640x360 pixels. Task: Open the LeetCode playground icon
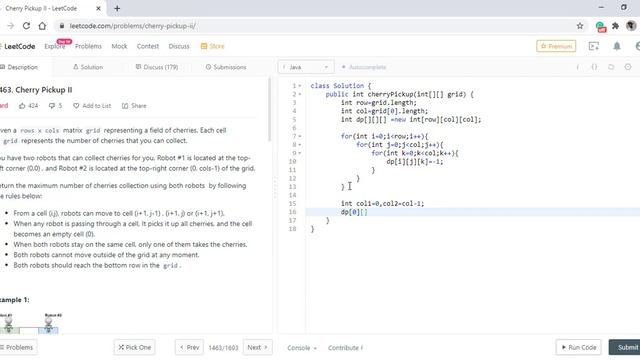tap(594, 46)
